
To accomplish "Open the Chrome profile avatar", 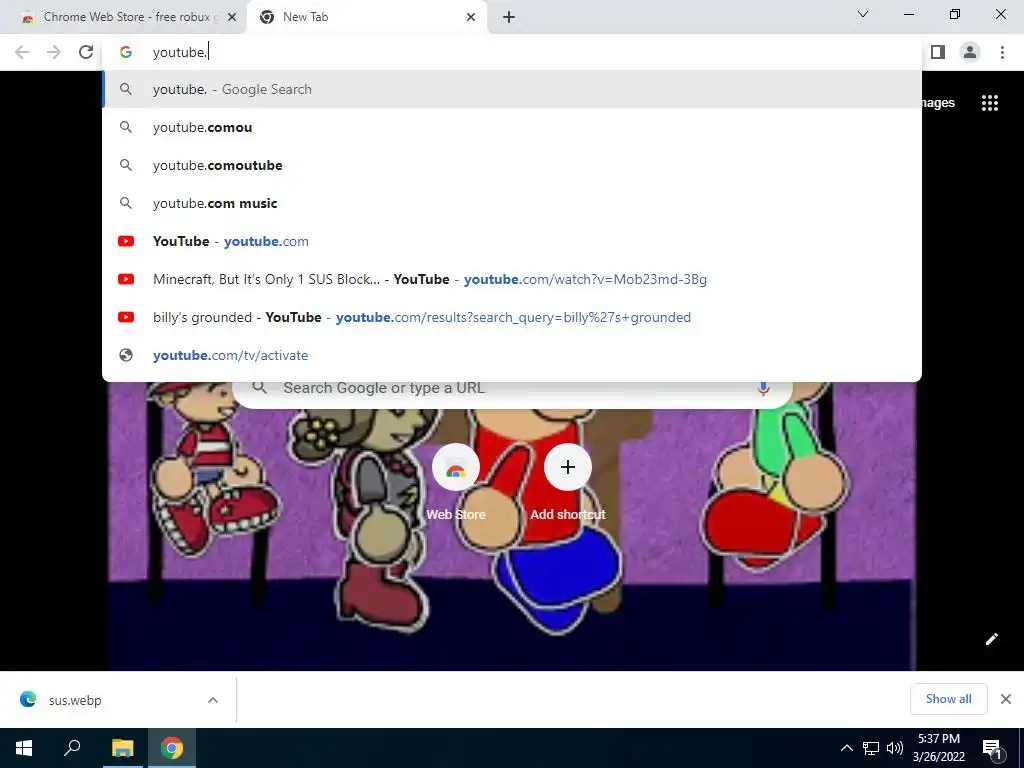I will 970,52.
